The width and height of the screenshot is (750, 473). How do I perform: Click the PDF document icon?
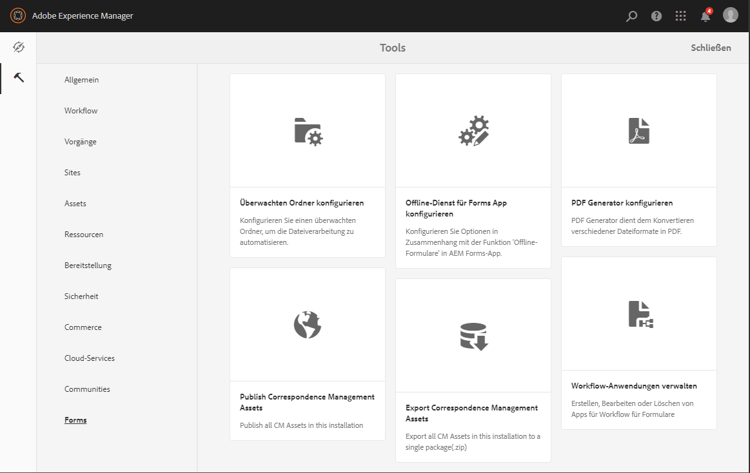click(x=639, y=131)
